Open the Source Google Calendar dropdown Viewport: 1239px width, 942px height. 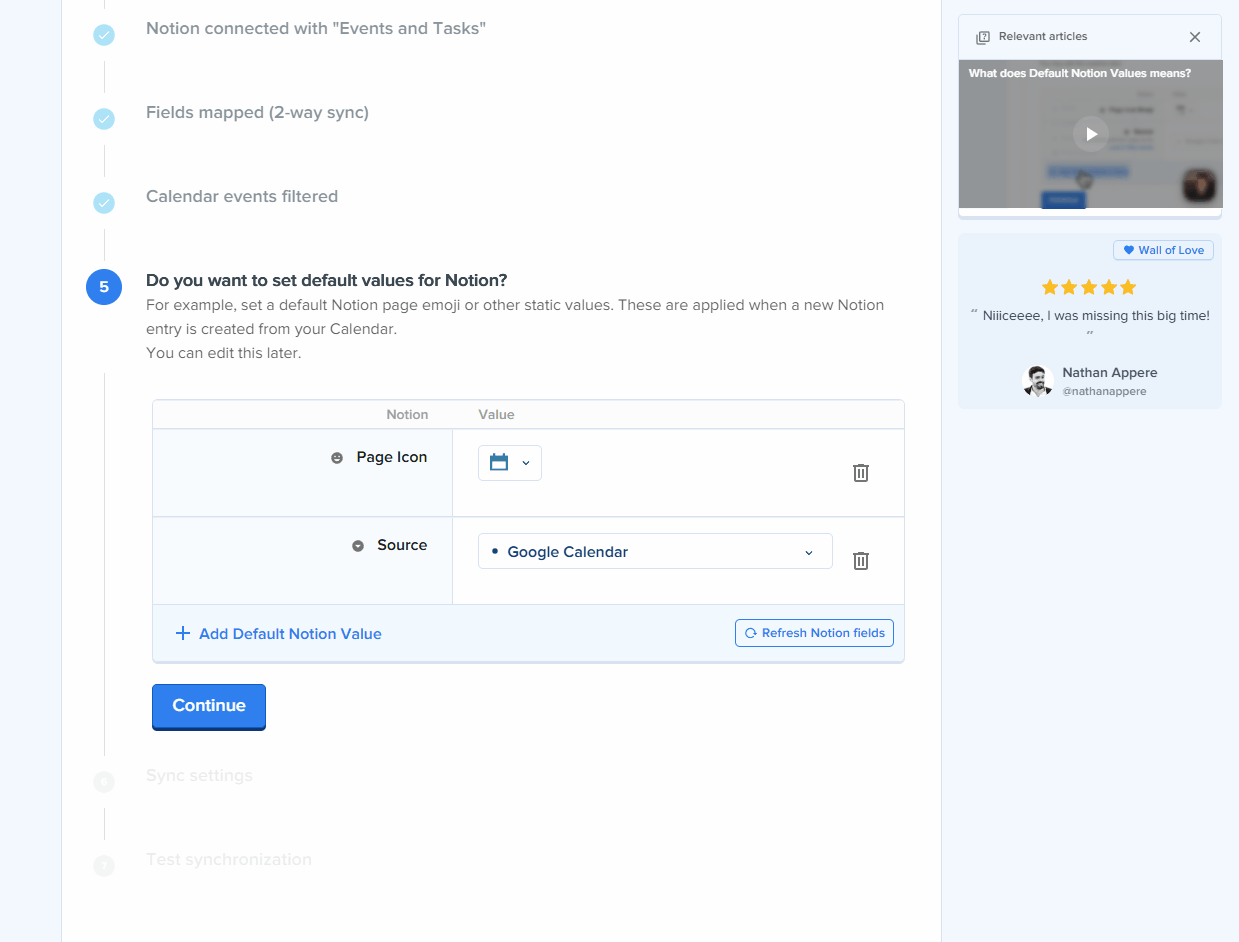(655, 551)
